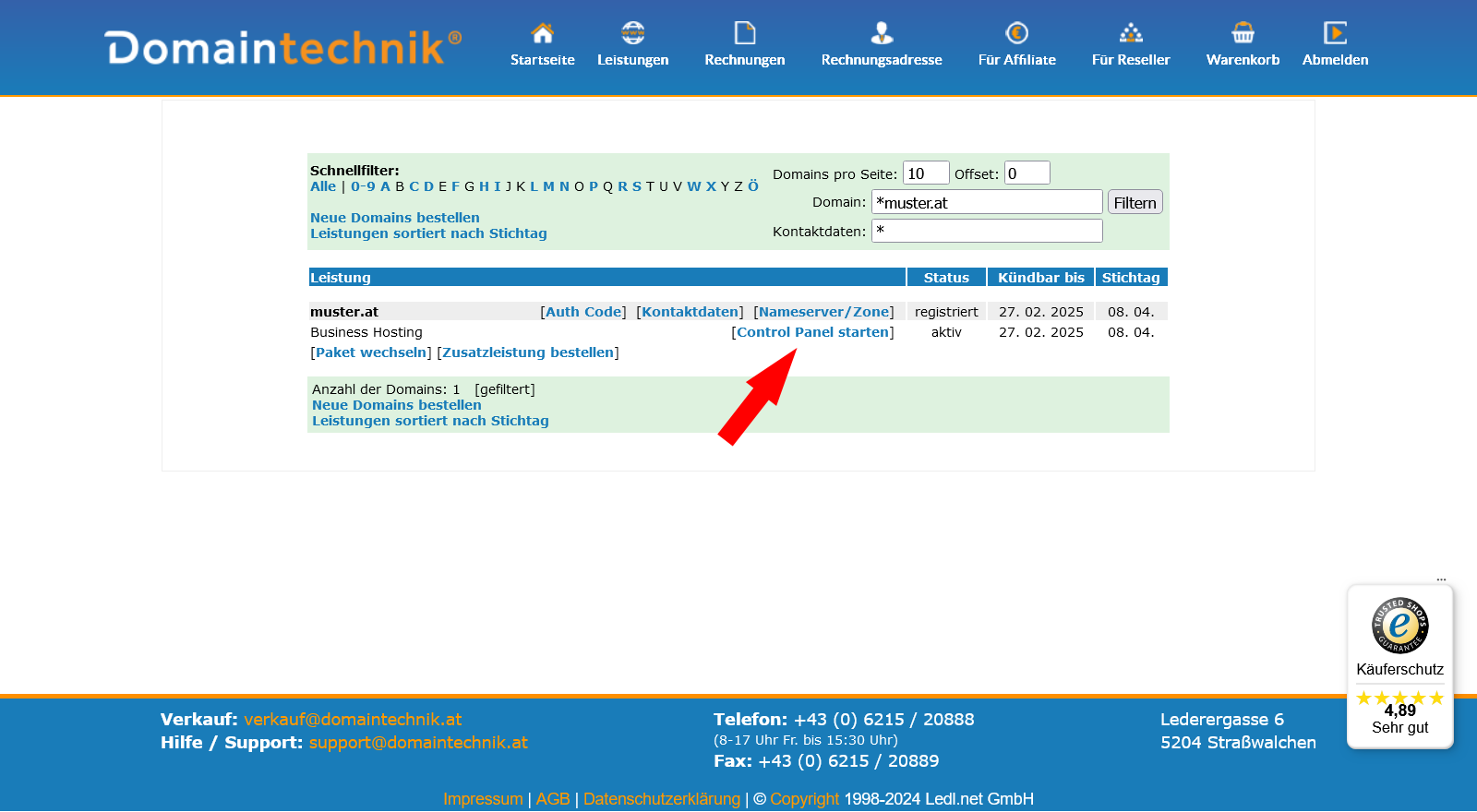Focus the Domains pro Seite field
Viewport: 1477px width, 812px height.
(925, 173)
